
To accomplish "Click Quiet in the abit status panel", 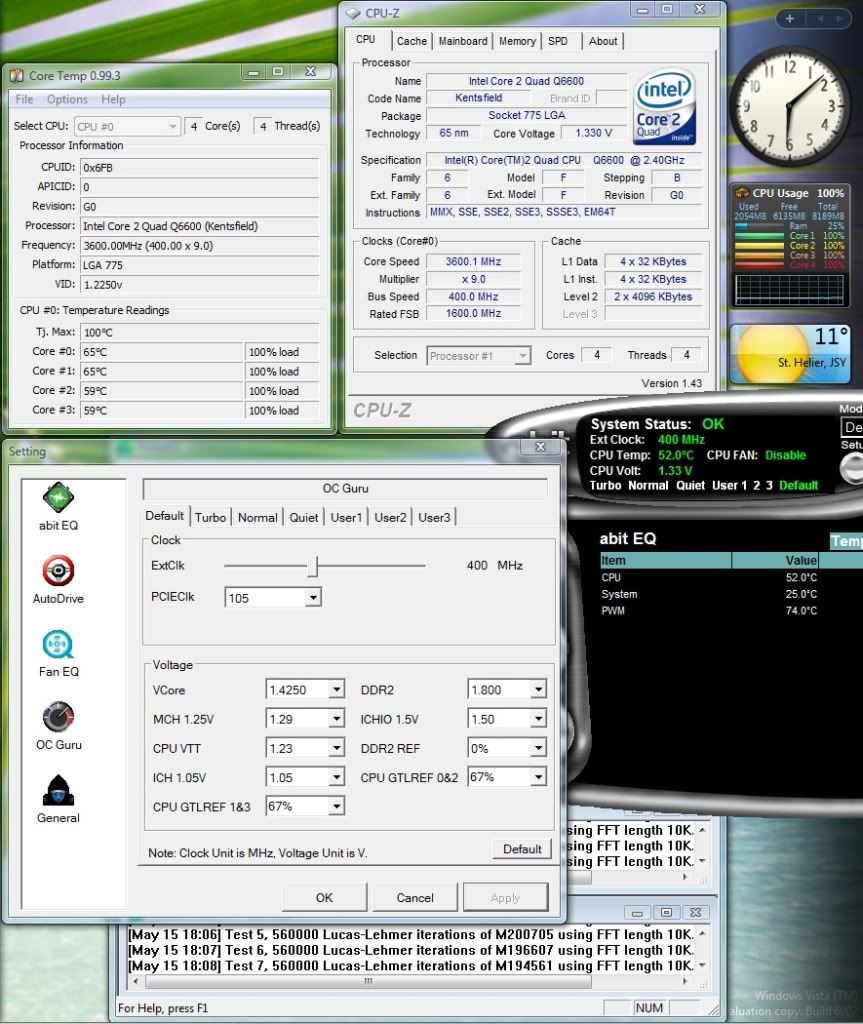I will 690,485.
